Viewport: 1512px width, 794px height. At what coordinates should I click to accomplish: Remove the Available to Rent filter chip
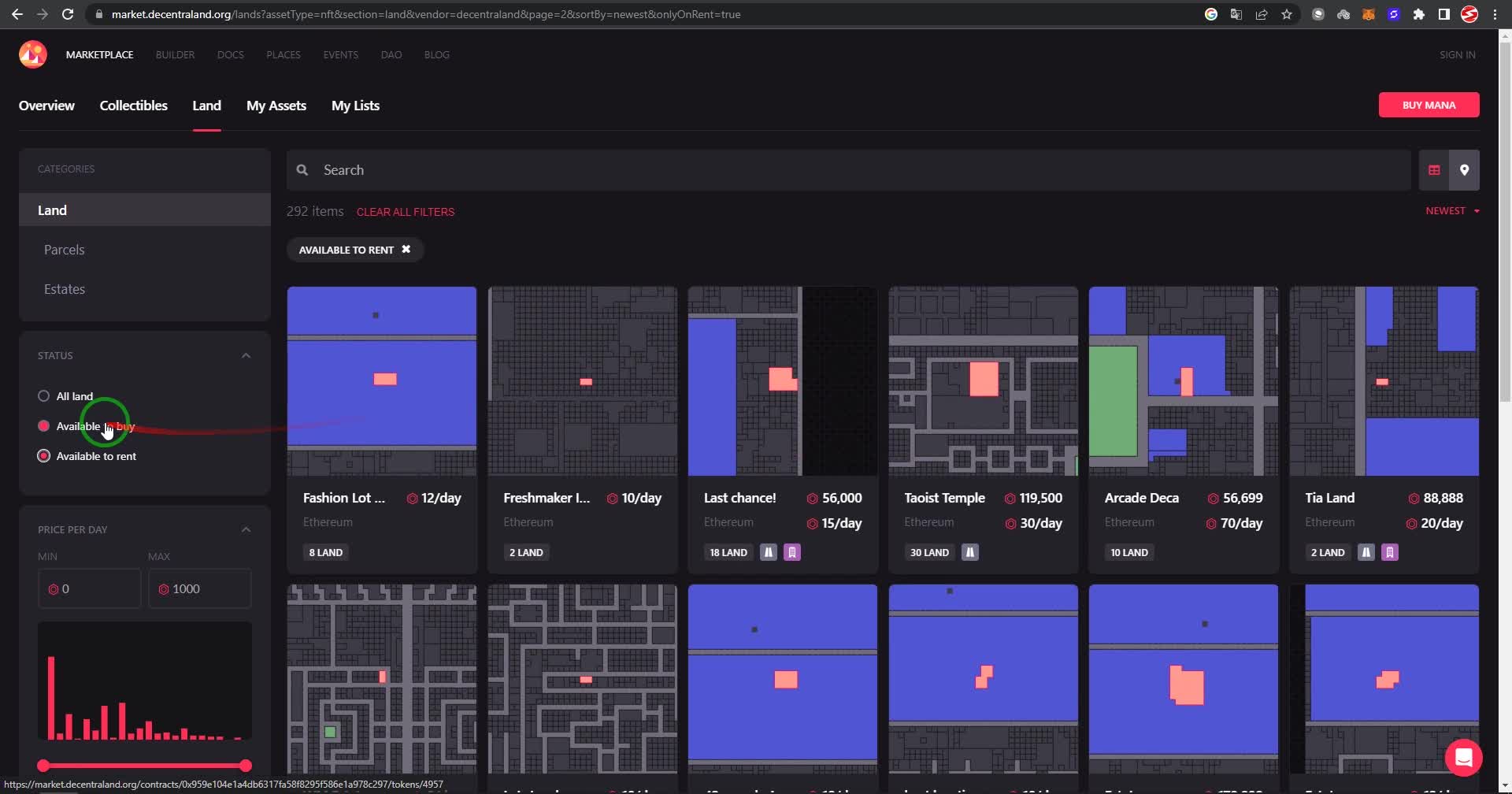[x=406, y=250]
